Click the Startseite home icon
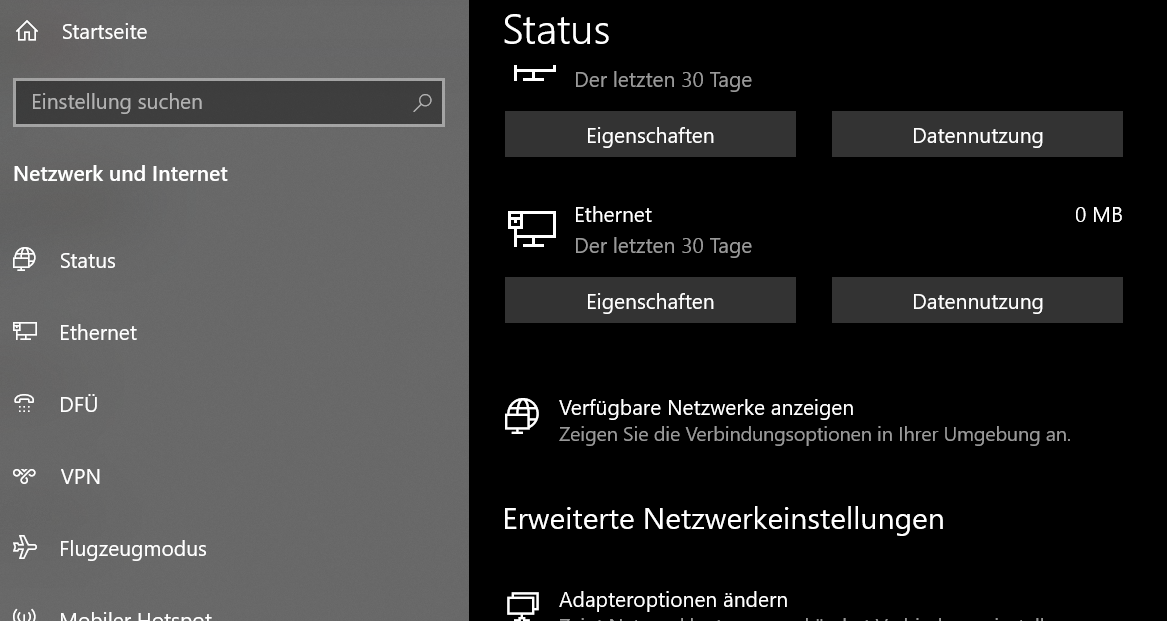 (x=27, y=32)
